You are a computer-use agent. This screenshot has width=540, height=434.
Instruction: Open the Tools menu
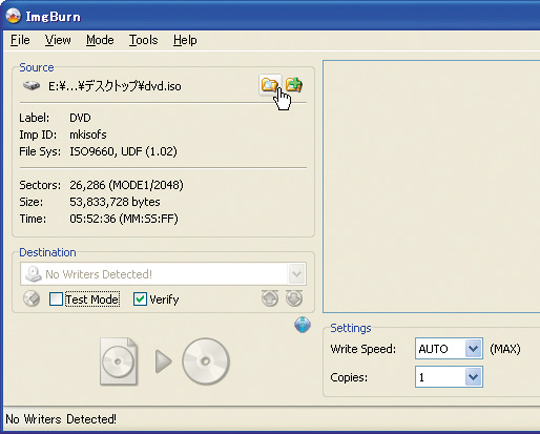coord(143,40)
